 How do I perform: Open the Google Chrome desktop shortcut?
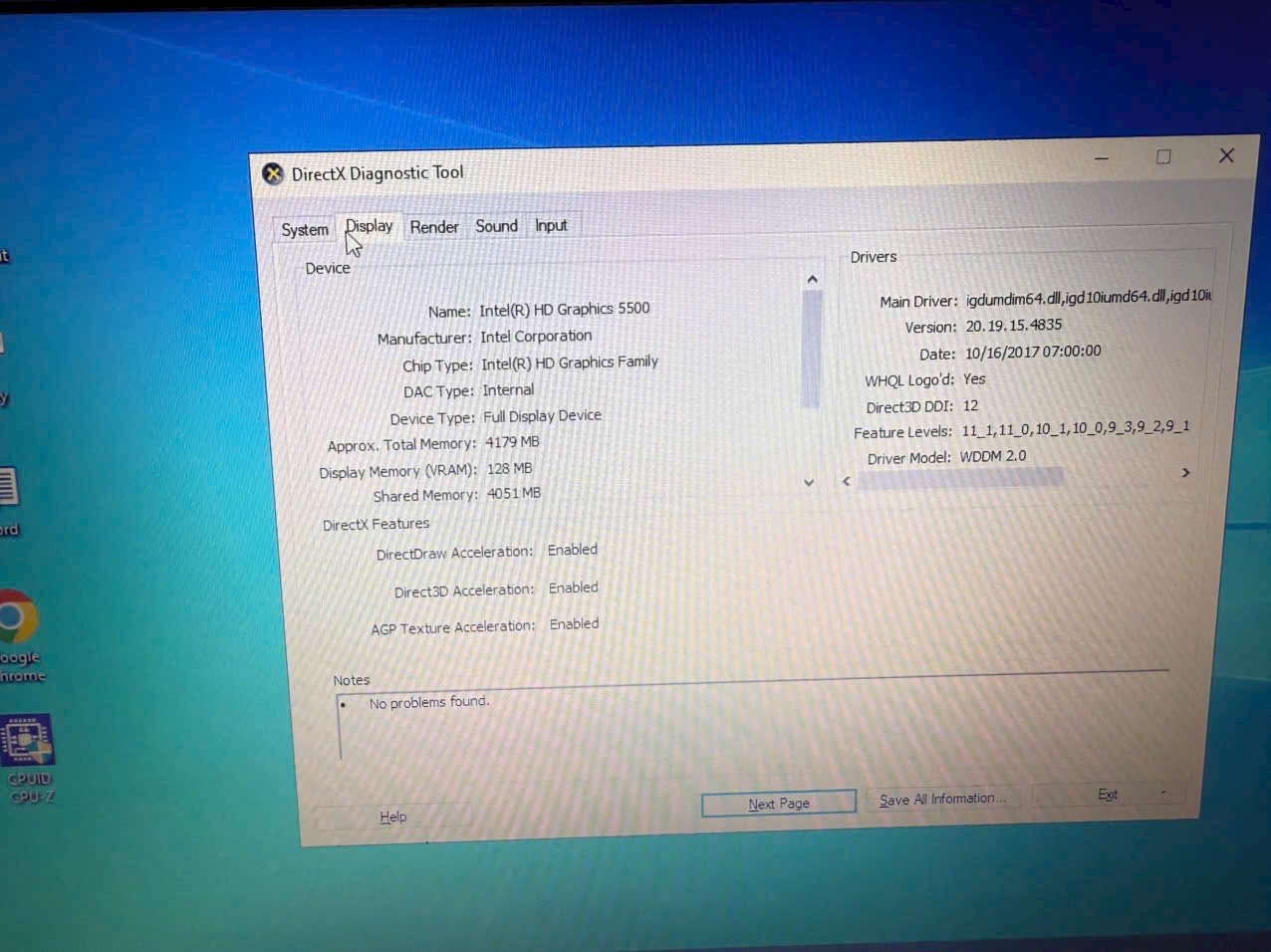[20, 636]
